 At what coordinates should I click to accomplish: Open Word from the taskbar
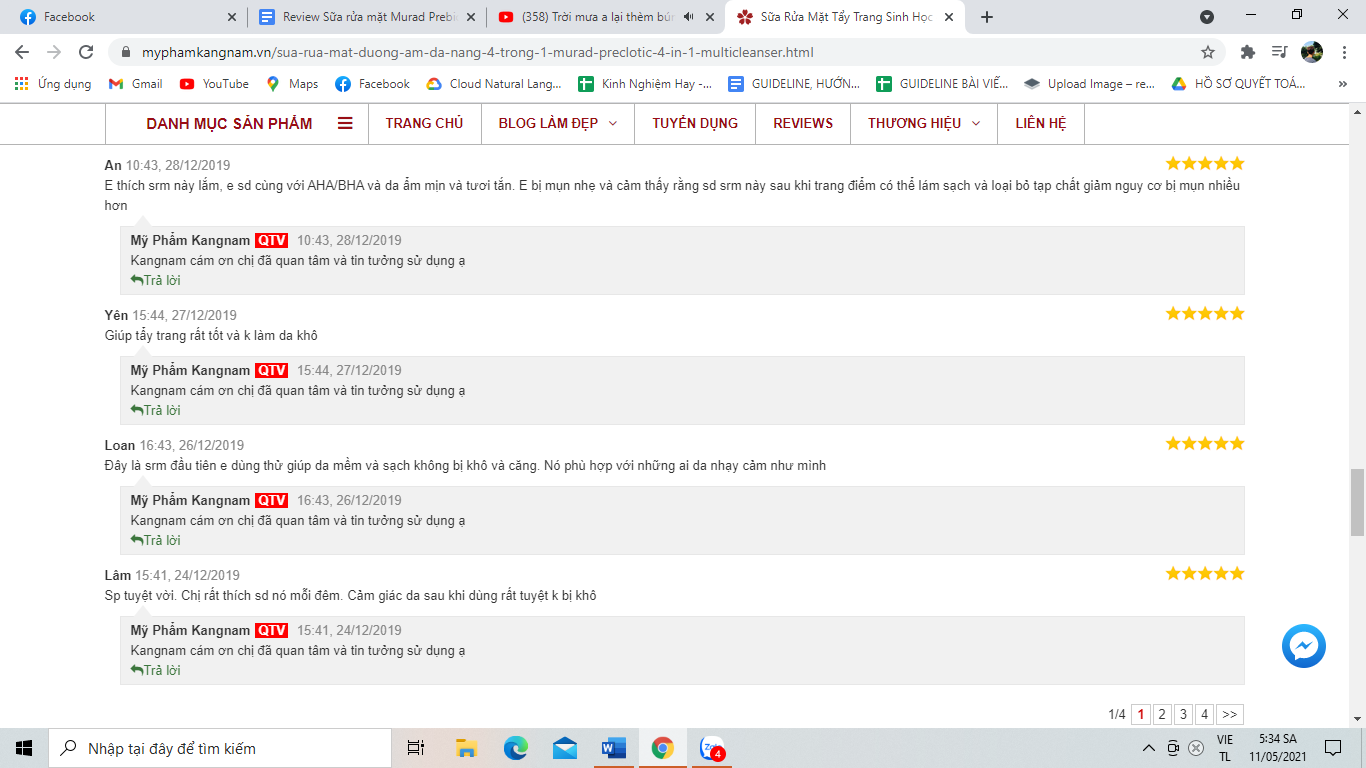click(x=613, y=748)
